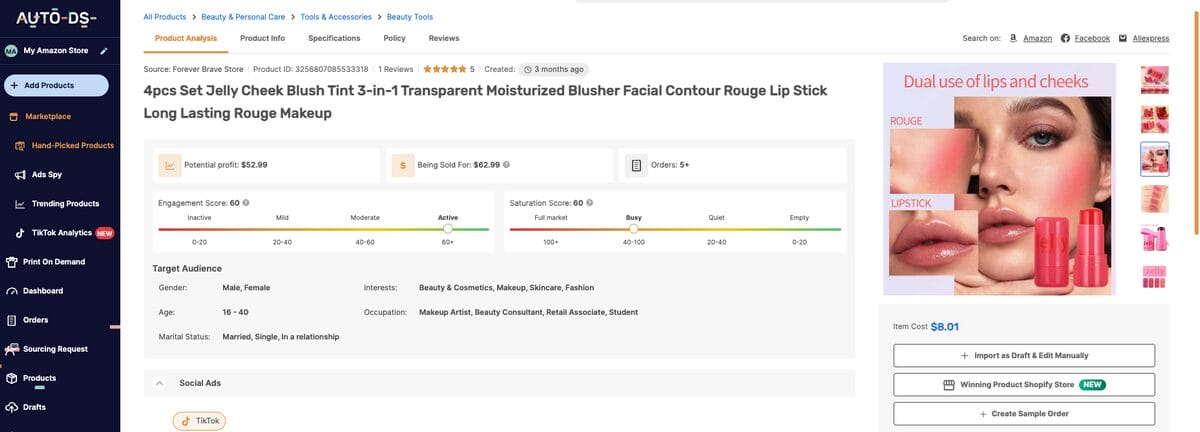
Task: Switch to the Policy tab
Action: point(394,38)
